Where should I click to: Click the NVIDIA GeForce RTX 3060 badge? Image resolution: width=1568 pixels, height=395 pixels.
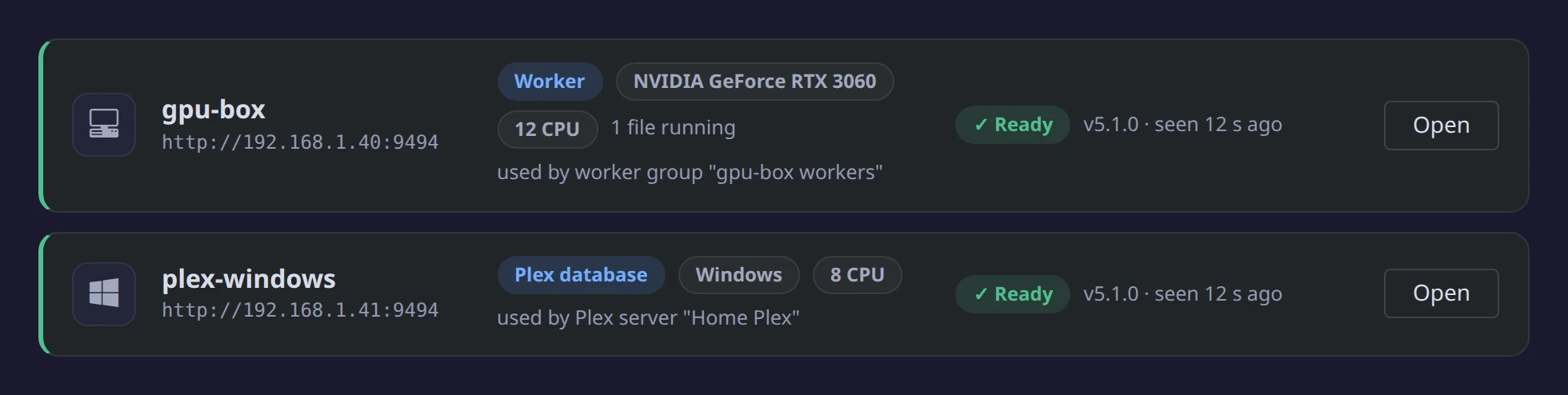tap(754, 82)
